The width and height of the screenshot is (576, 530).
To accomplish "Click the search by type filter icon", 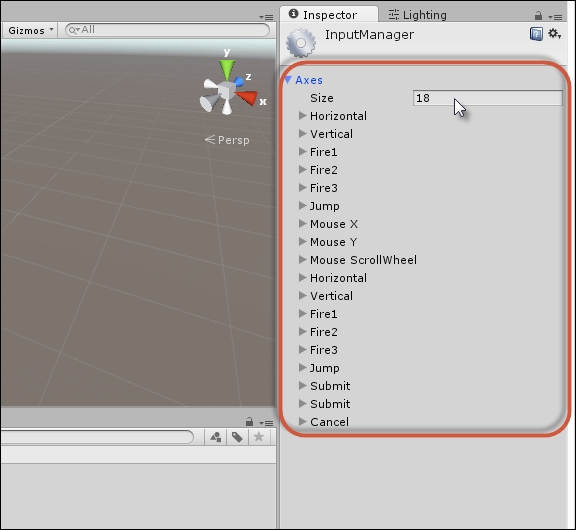I will [x=216, y=437].
